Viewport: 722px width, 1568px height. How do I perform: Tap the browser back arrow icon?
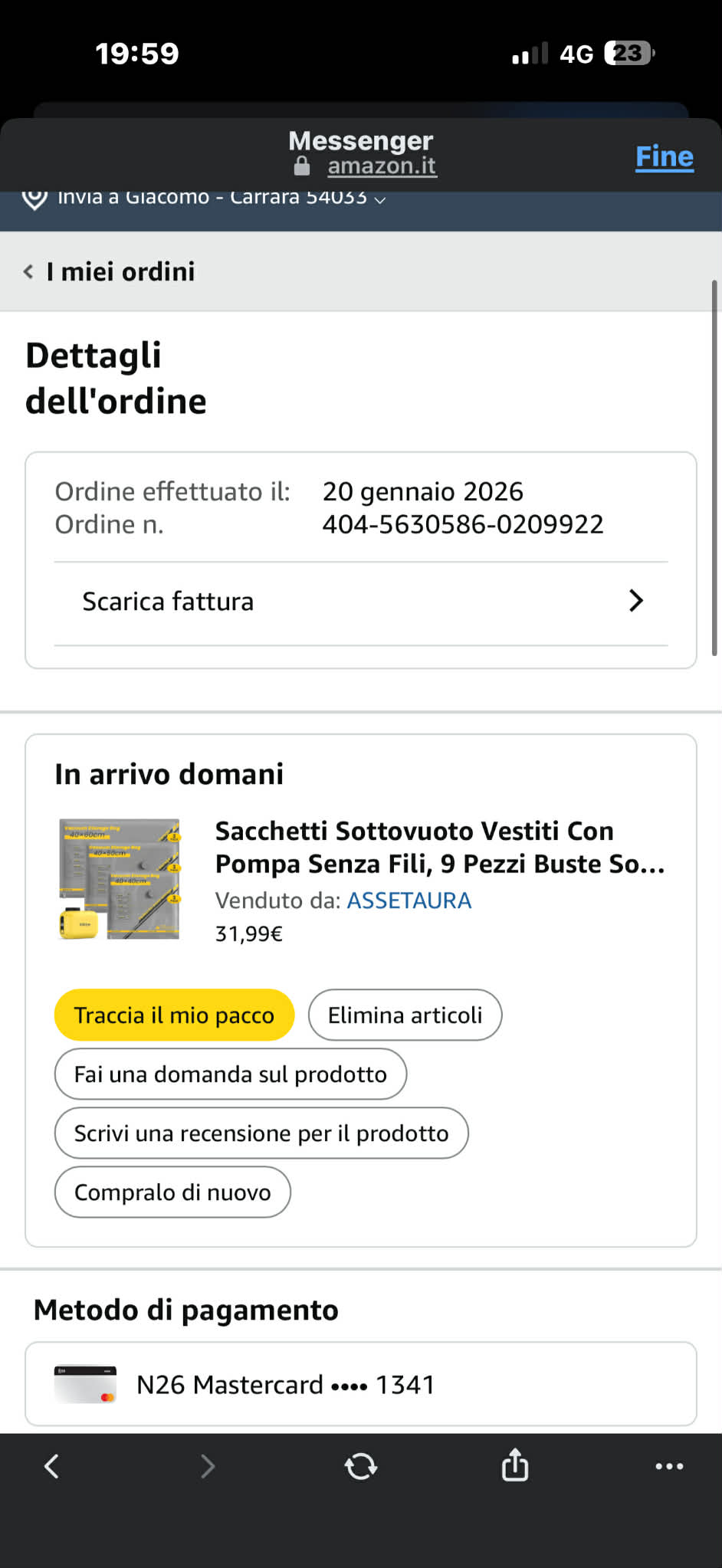pyautogui.click(x=51, y=1466)
